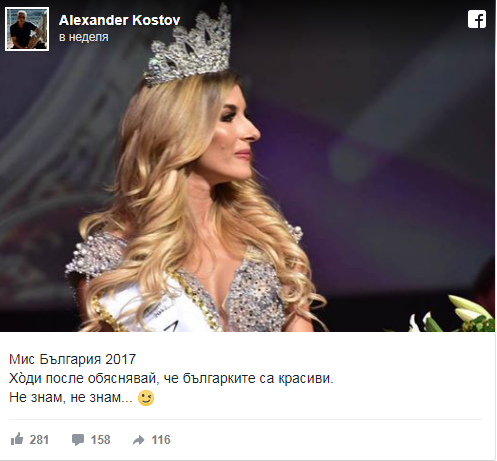Open the 'в неделя' timestamp link

pos(84,37)
